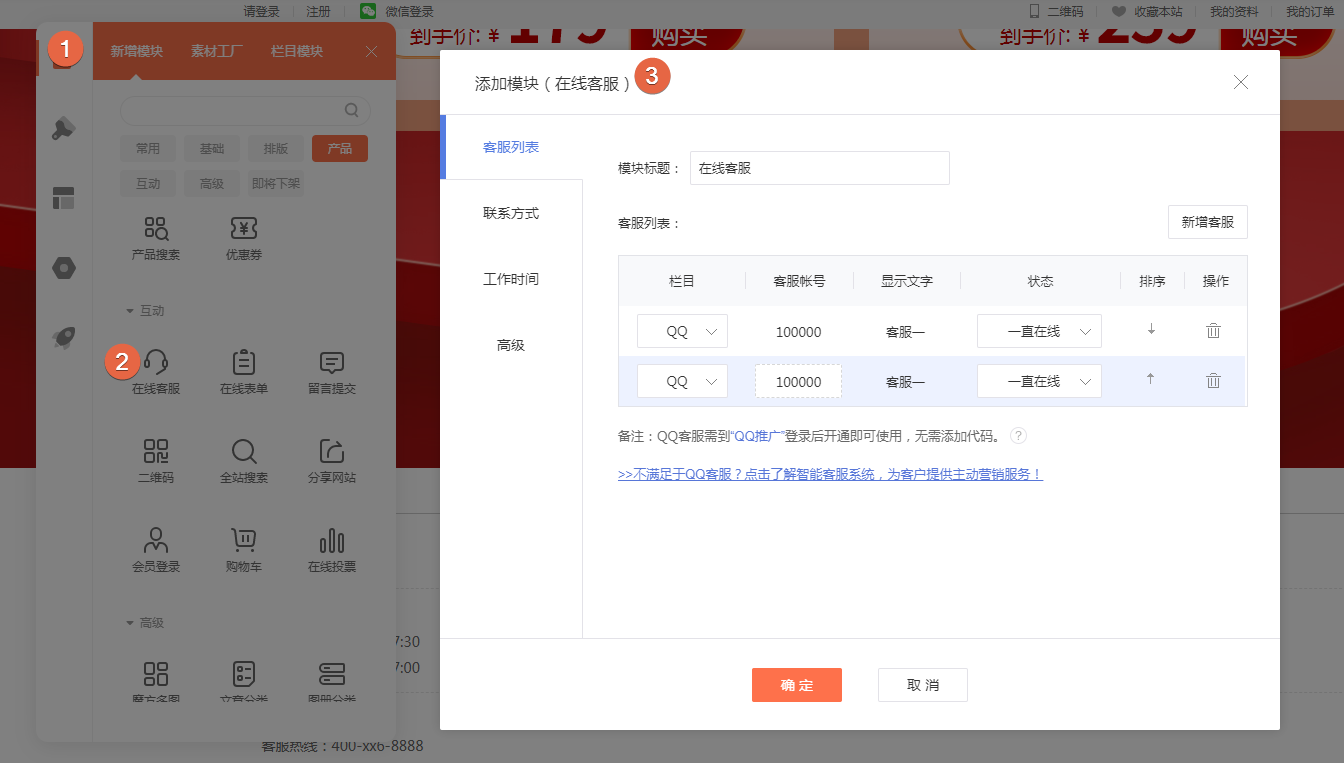
Task: Click the 模块标题 input field
Action: pos(820,168)
